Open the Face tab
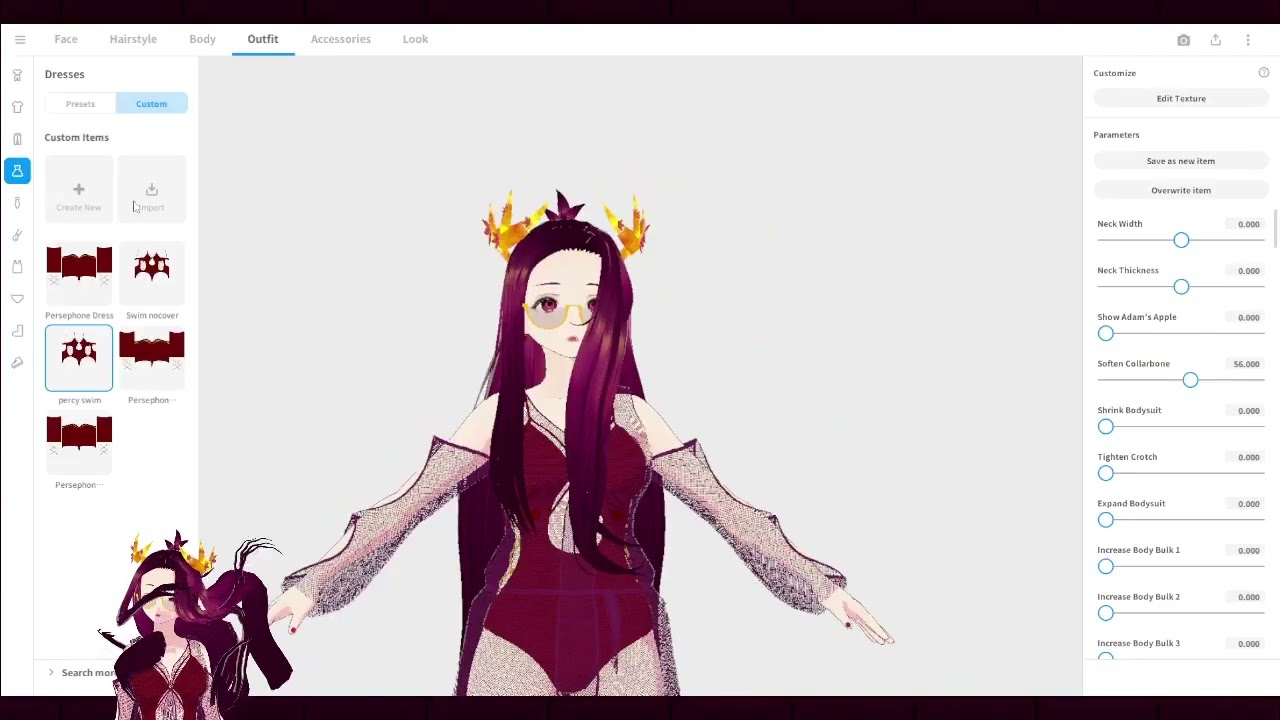The width and height of the screenshot is (1280, 720). click(x=66, y=39)
